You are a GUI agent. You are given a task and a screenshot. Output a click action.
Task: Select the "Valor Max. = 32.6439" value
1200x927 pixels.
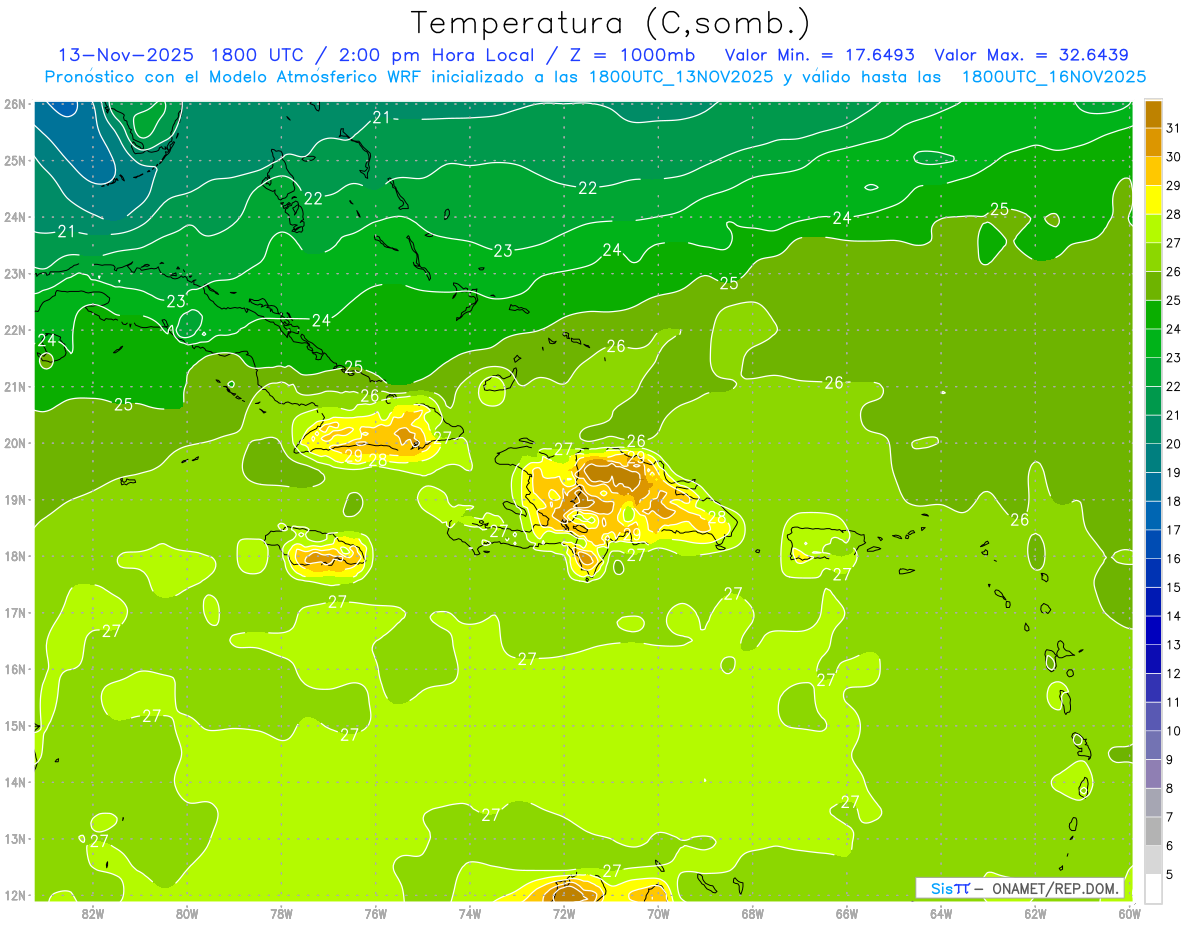point(1032,54)
